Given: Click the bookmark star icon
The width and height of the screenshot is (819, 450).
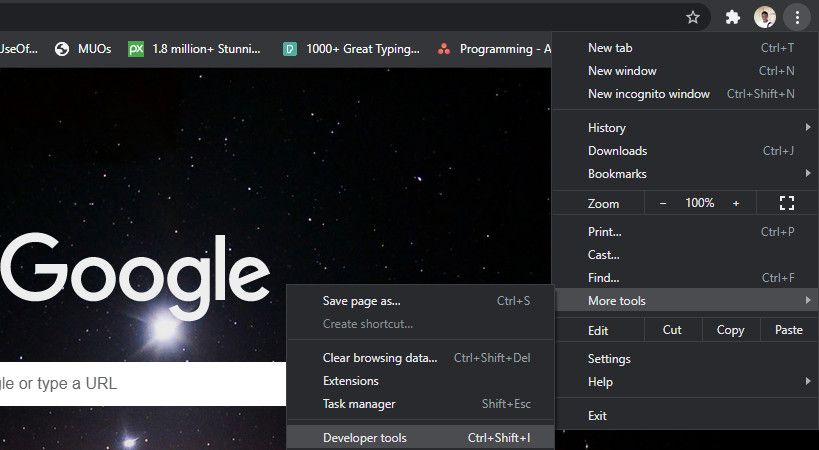Looking at the screenshot, I should [x=693, y=17].
